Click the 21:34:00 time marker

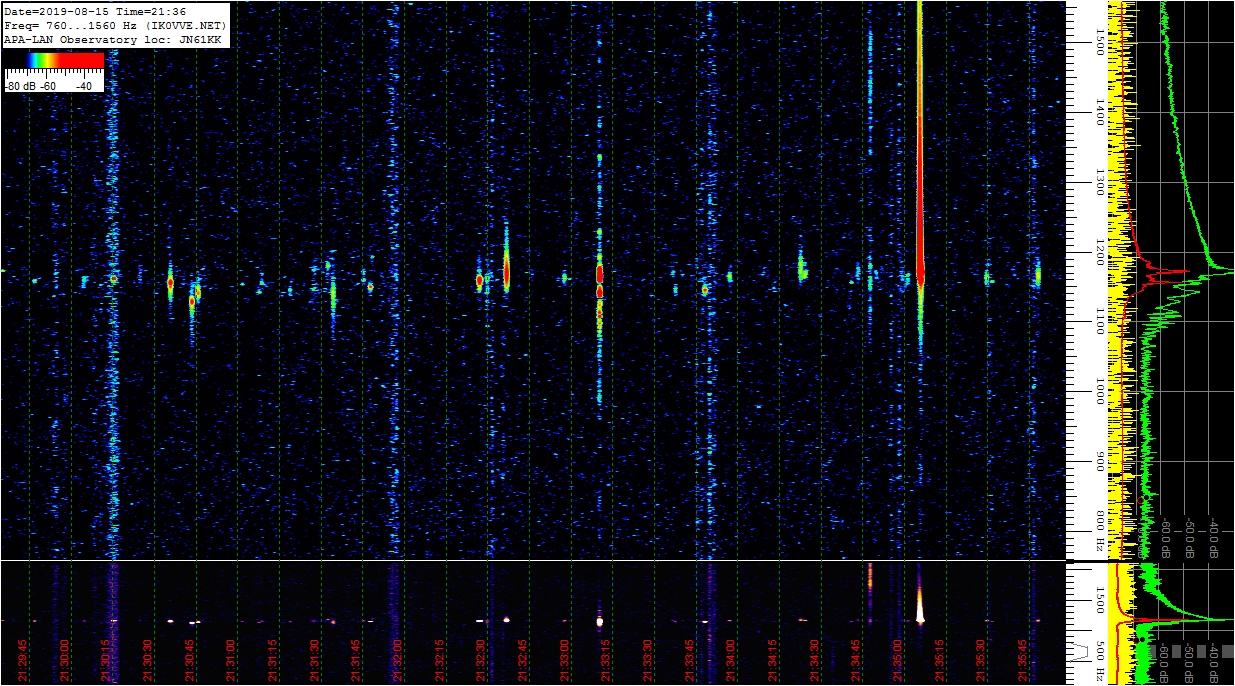(733, 661)
